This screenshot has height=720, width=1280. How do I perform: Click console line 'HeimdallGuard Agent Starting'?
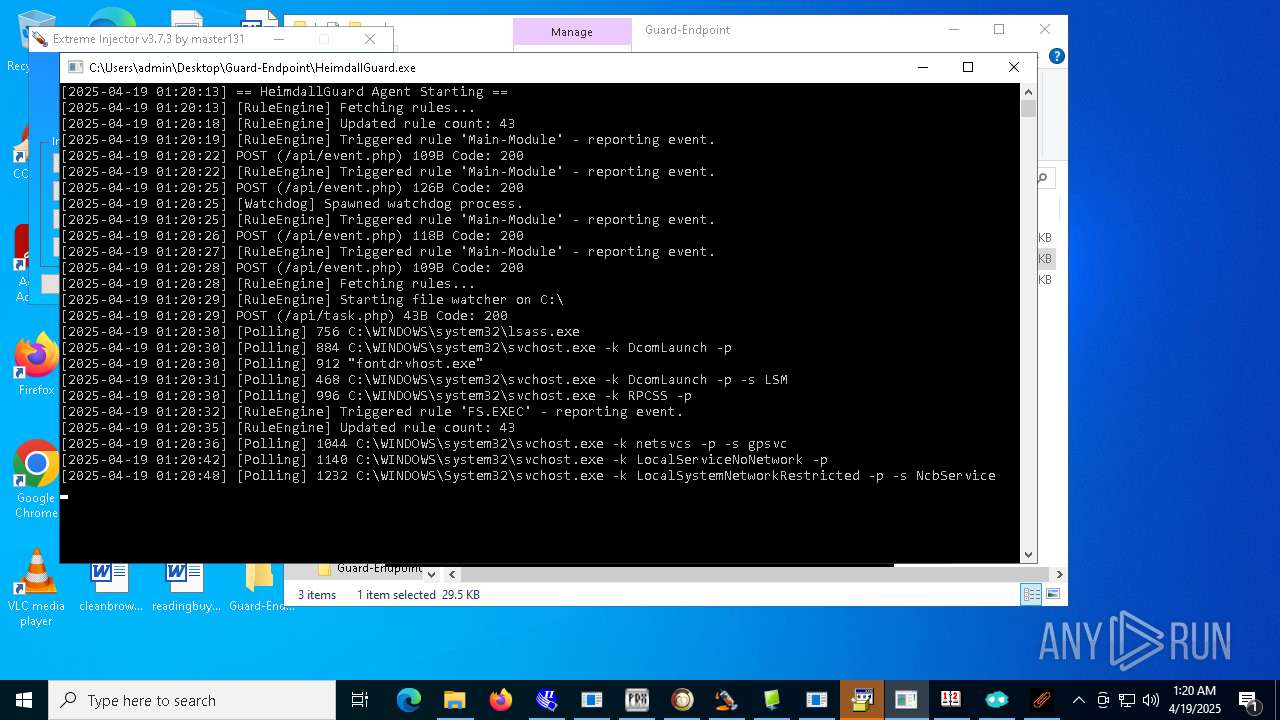(285, 92)
